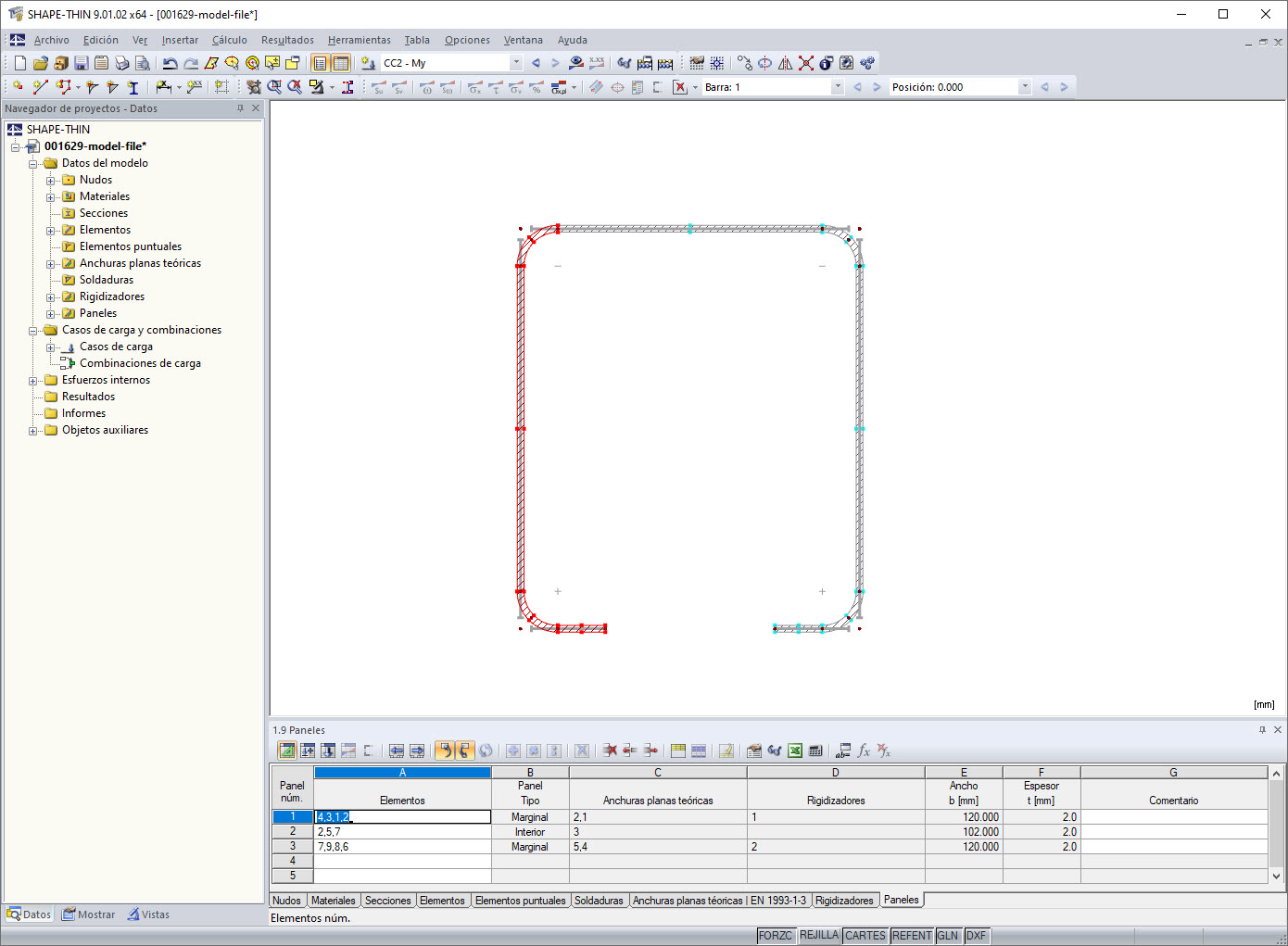Viewport: 1288px width, 946px height.
Task: Click the fx formula editor icon
Action: click(864, 750)
